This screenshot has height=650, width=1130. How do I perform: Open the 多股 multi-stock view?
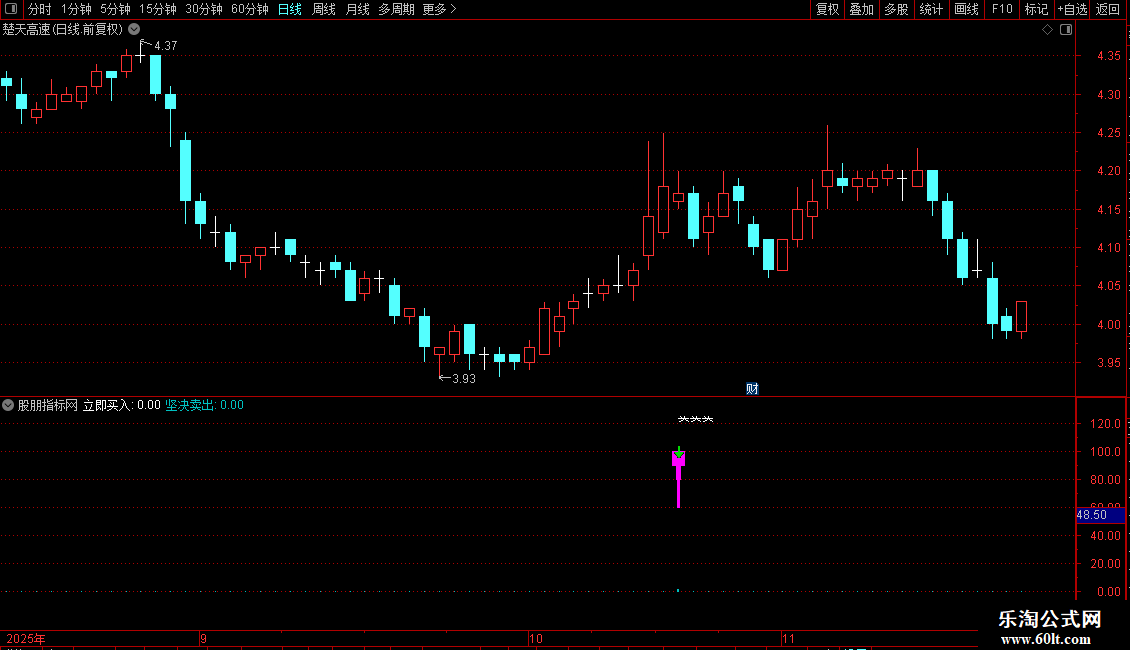pos(896,9)
